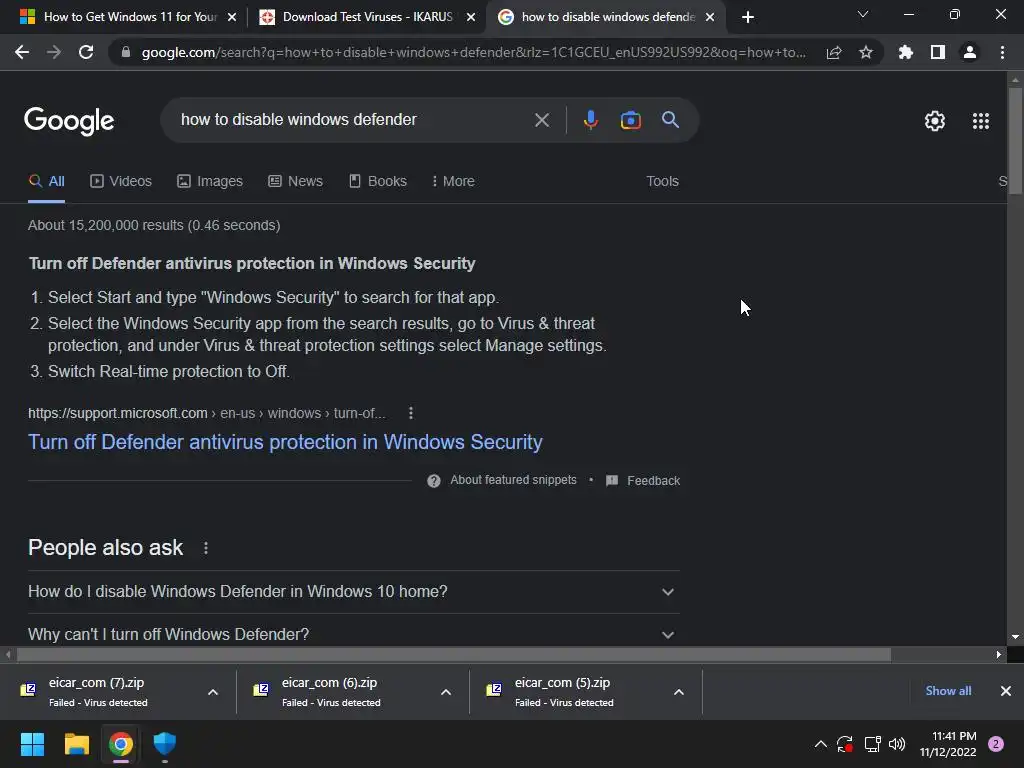Switch to the Books results tab
This screenshot has width=1024, height=768.
pyautogui.click(x=377, y=181)
